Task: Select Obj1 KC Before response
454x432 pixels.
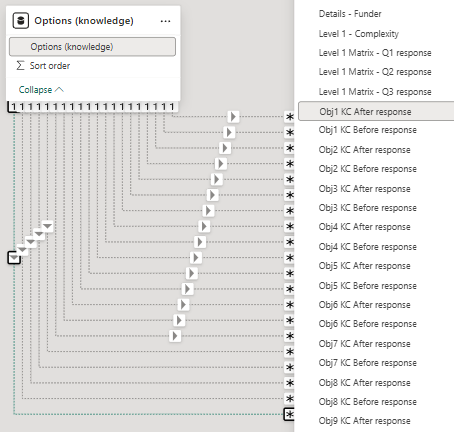Action: [368, 130]
